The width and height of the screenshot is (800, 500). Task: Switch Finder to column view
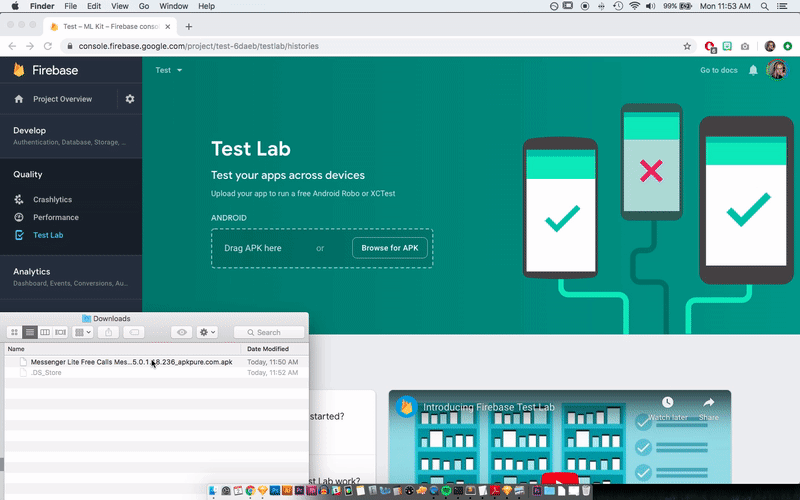(45, 332)
